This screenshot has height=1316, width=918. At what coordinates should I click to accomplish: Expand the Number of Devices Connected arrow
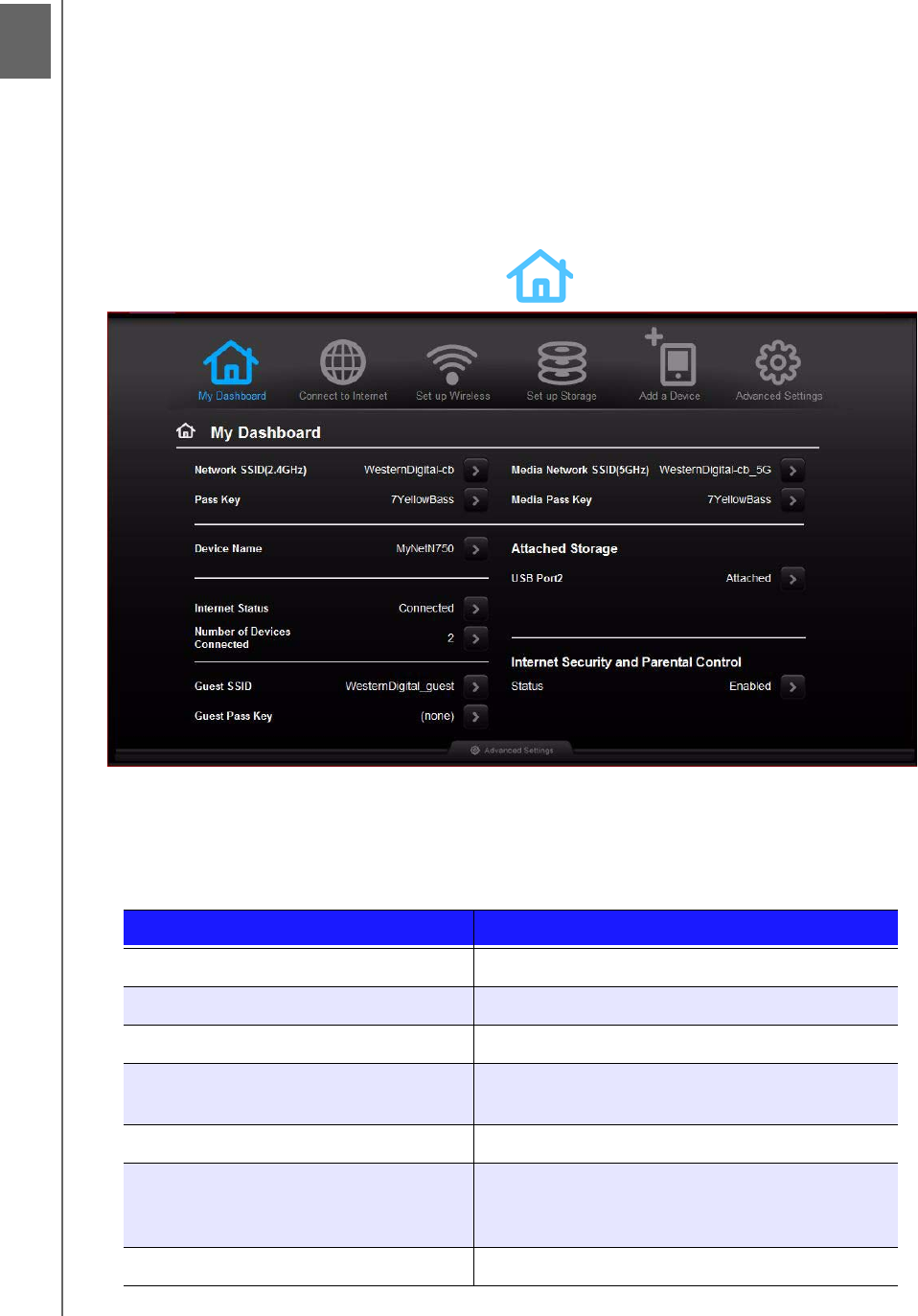[x=475, y=638]
